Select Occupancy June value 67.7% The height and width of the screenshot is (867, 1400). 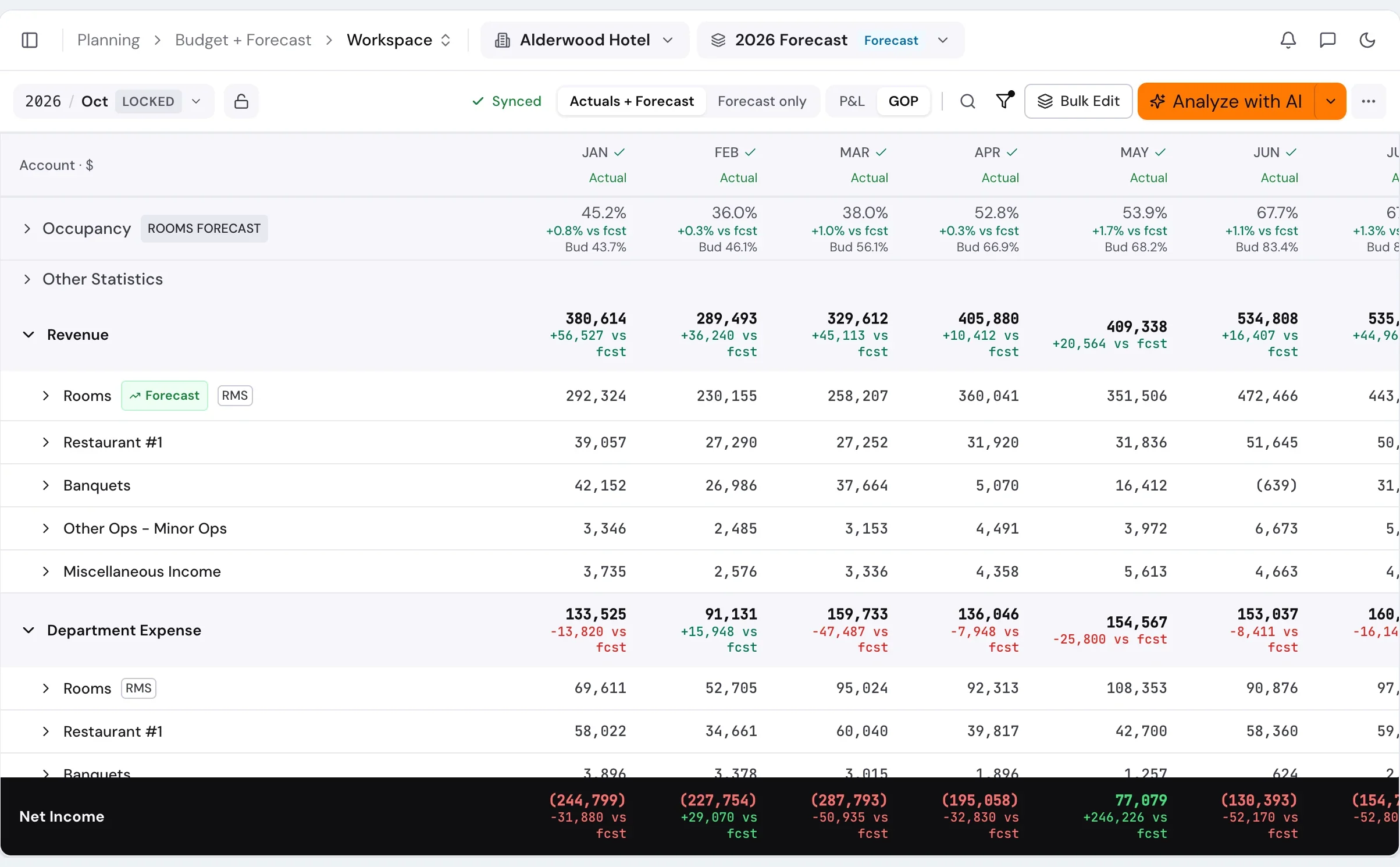tap(1277, 212)
